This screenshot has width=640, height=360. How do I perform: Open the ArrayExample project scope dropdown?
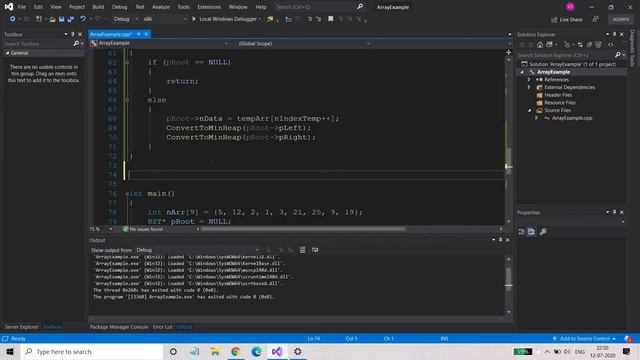tap(160, 43)
